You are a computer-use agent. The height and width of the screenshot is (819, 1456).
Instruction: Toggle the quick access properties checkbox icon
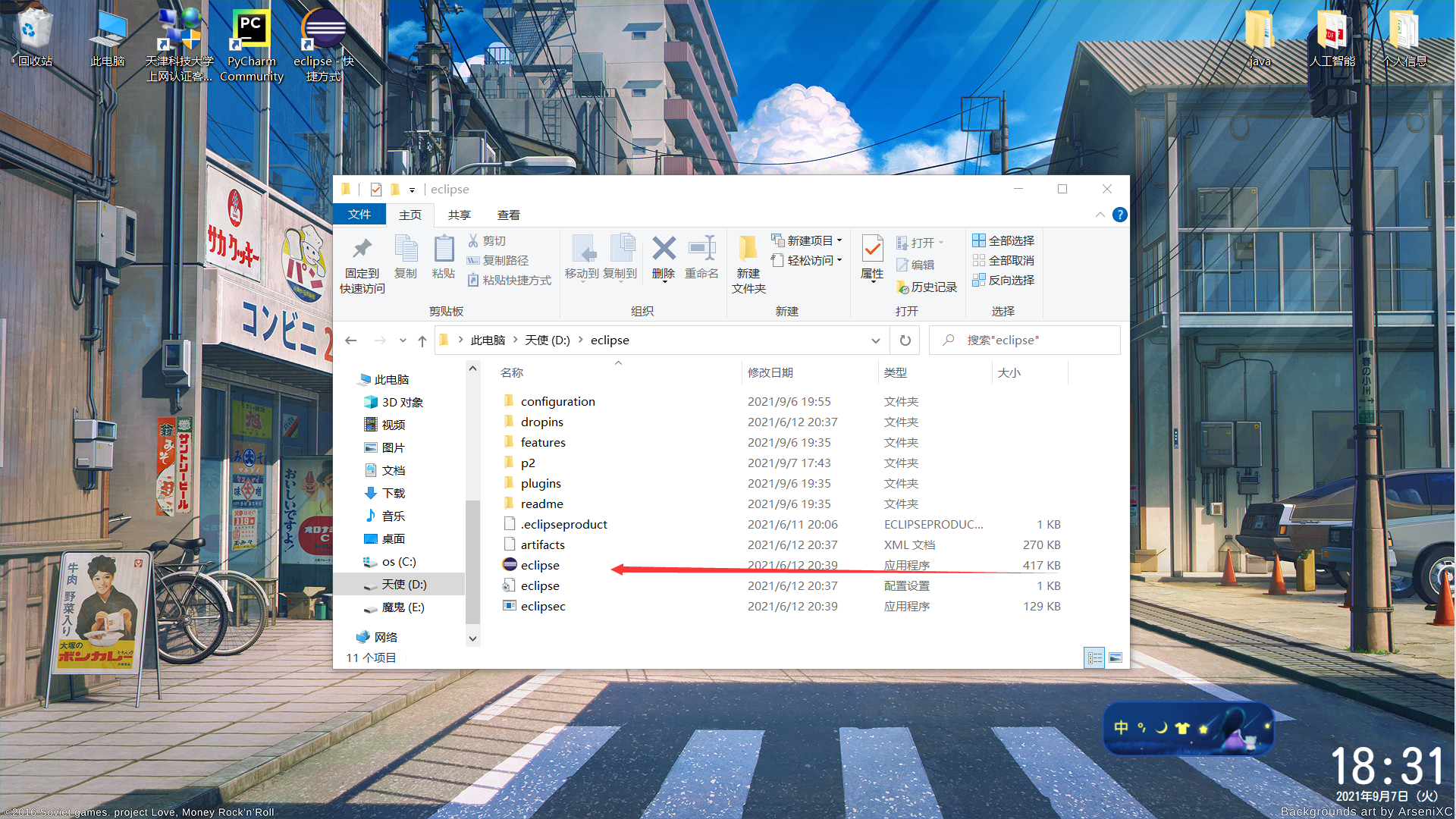point(376,190)
